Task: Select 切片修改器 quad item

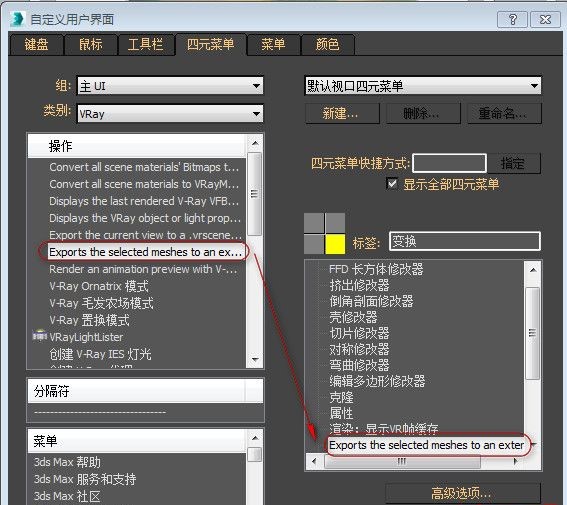Action: [359, 333]
